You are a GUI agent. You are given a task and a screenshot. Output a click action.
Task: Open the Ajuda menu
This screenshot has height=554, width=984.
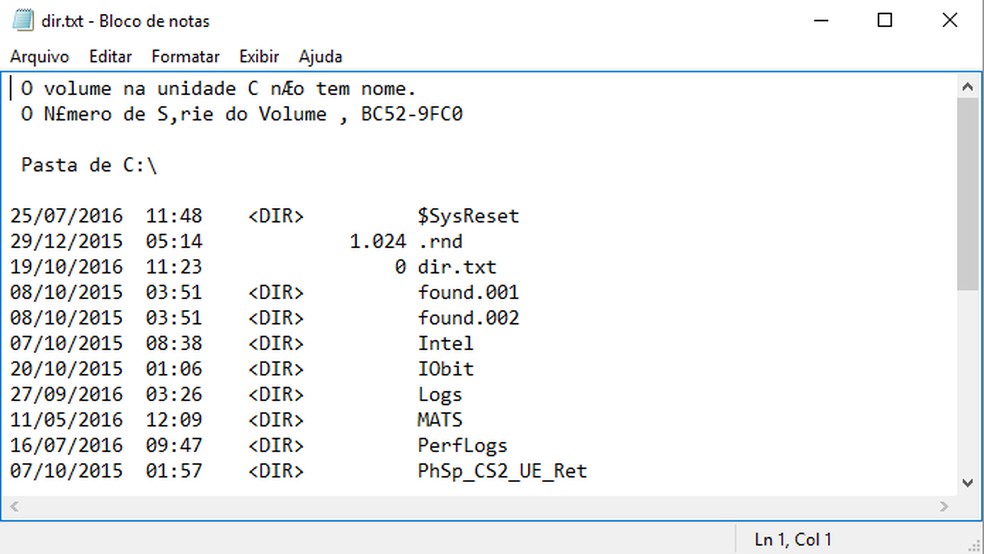[320, 57]
